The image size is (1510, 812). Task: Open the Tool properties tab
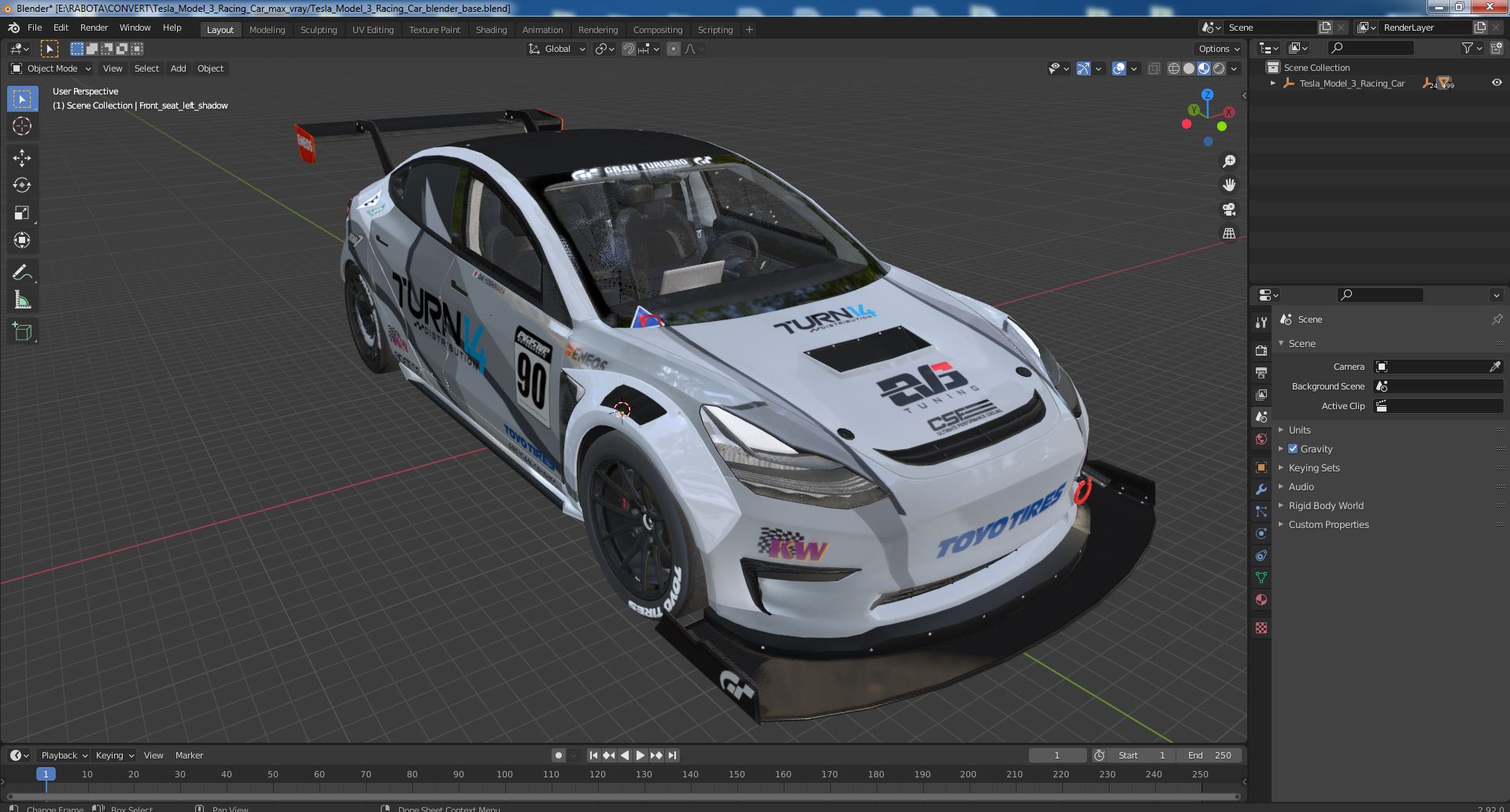(1261, 322)
